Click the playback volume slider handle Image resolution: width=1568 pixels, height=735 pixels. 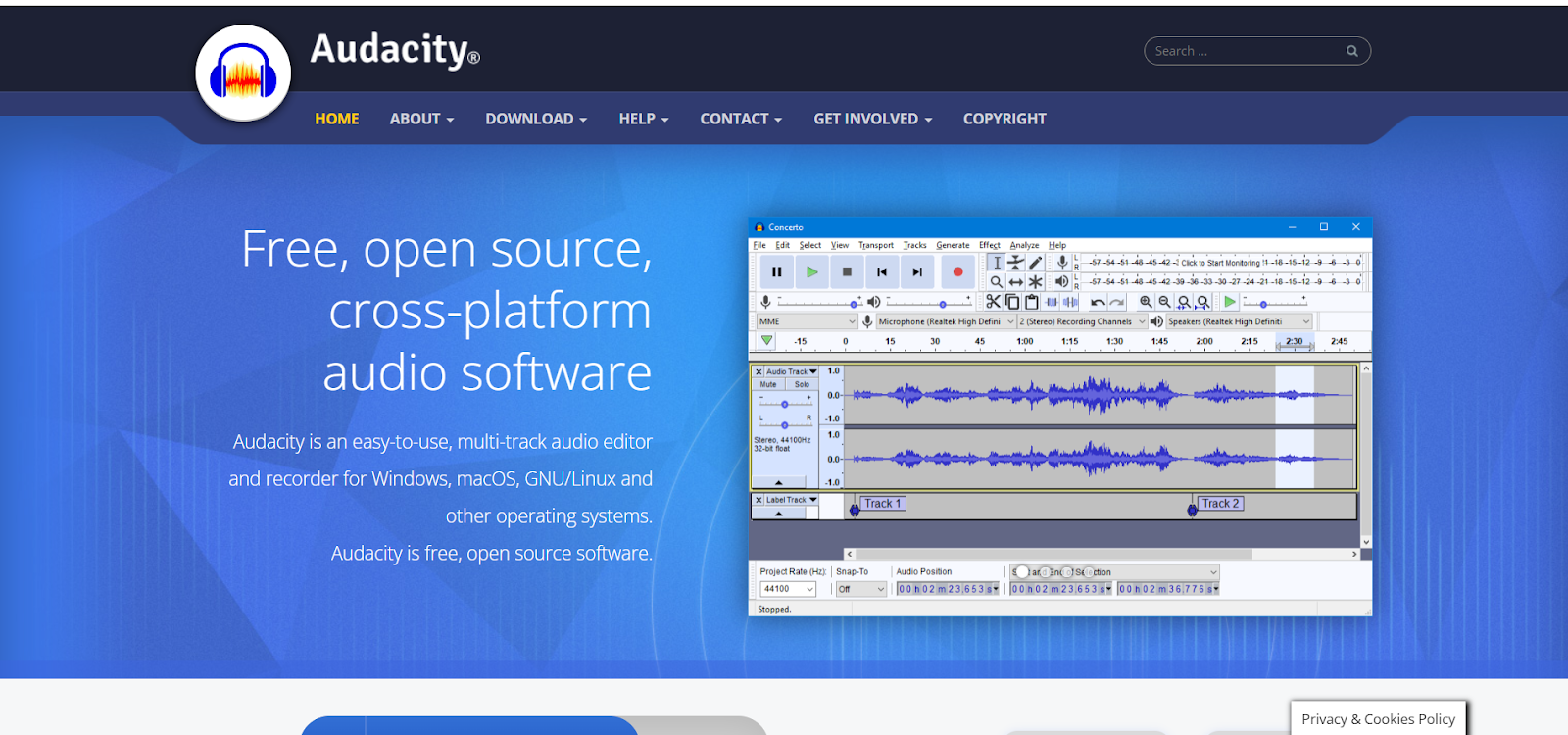[x=943, y=304]
